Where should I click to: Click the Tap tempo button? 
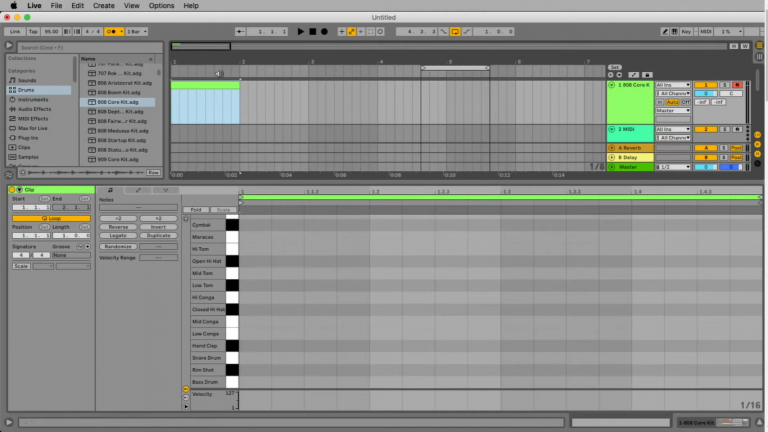point(33,31)
